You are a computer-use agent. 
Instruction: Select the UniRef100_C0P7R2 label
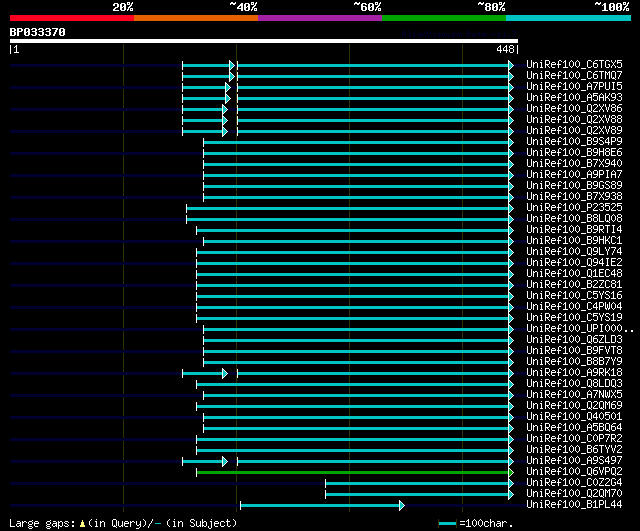[574, 439]
